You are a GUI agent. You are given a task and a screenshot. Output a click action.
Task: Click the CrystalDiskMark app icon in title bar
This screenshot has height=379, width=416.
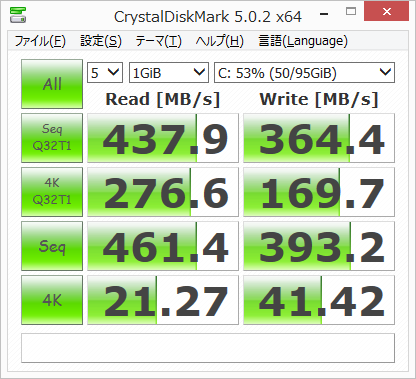[18, 15]
